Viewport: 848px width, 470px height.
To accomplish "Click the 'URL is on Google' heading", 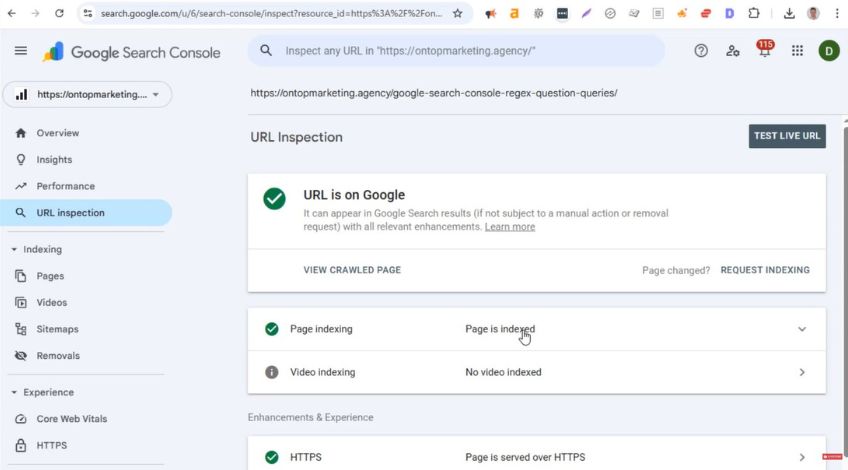I will pyautogui.click(x=354, y=195).
